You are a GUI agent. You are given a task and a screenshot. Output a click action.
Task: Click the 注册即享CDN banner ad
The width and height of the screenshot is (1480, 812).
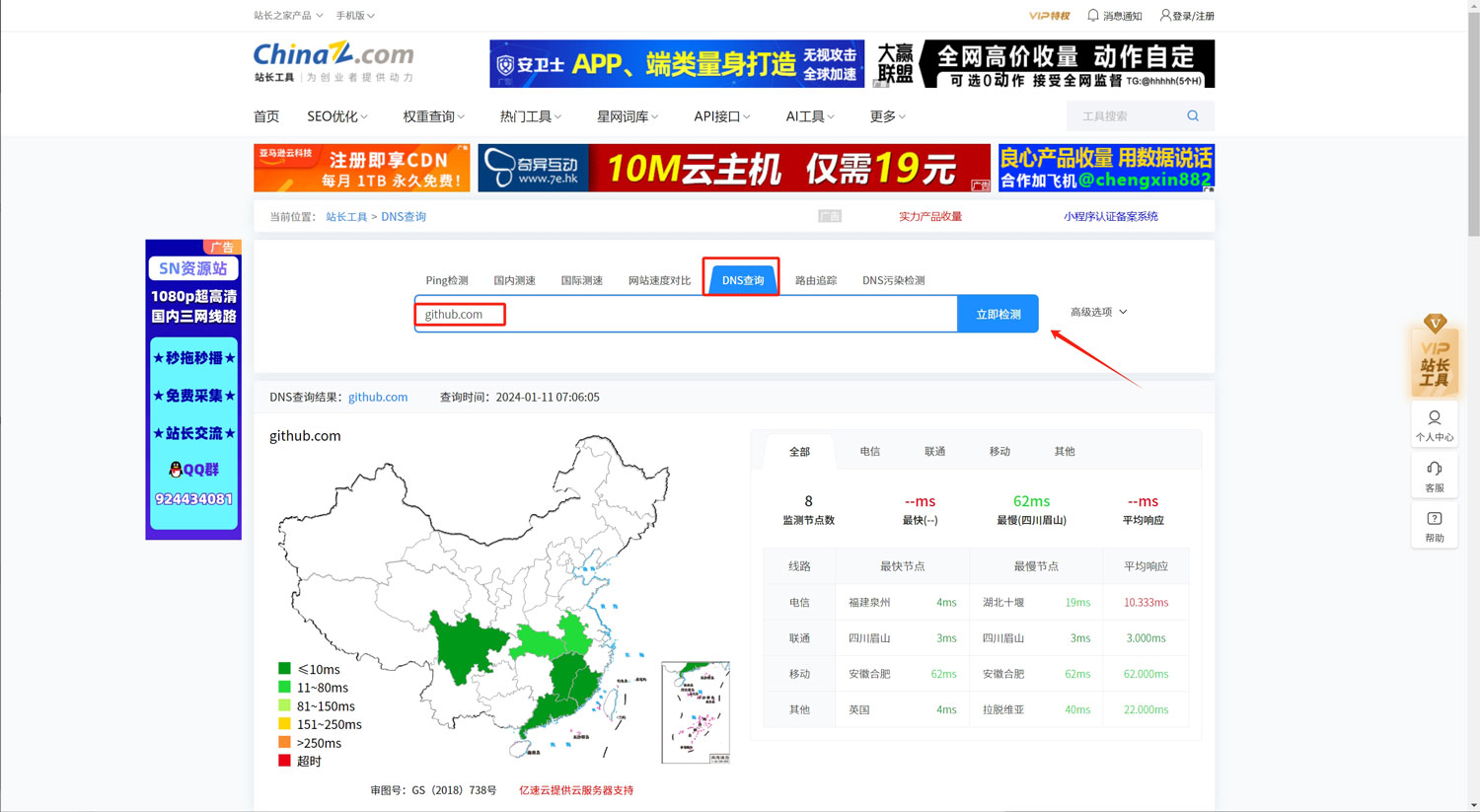[x=361, y=168]
